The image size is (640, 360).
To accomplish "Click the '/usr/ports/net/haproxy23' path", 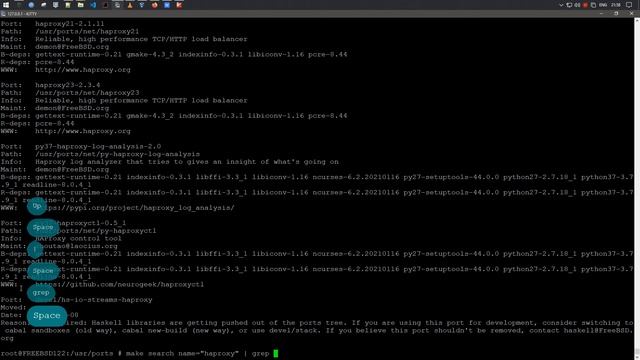I will [87, 93].
